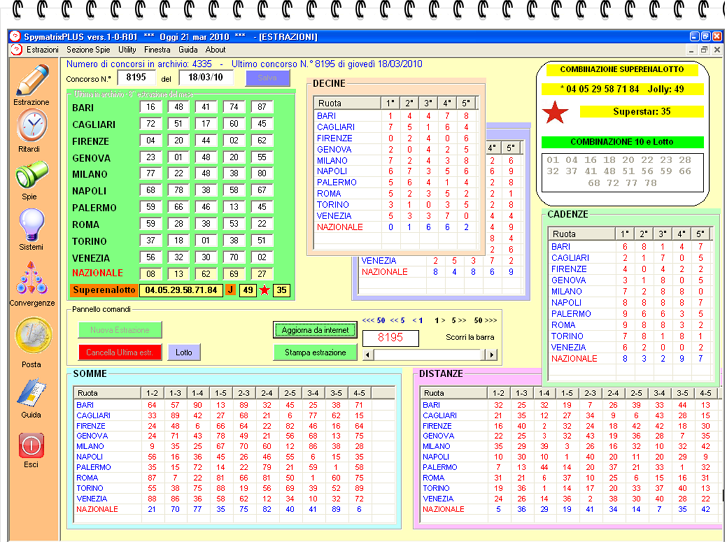The width and height of the screenshot is (727, 542).
Task: Open the Estrazioni menu
Action: coord(42,50)
